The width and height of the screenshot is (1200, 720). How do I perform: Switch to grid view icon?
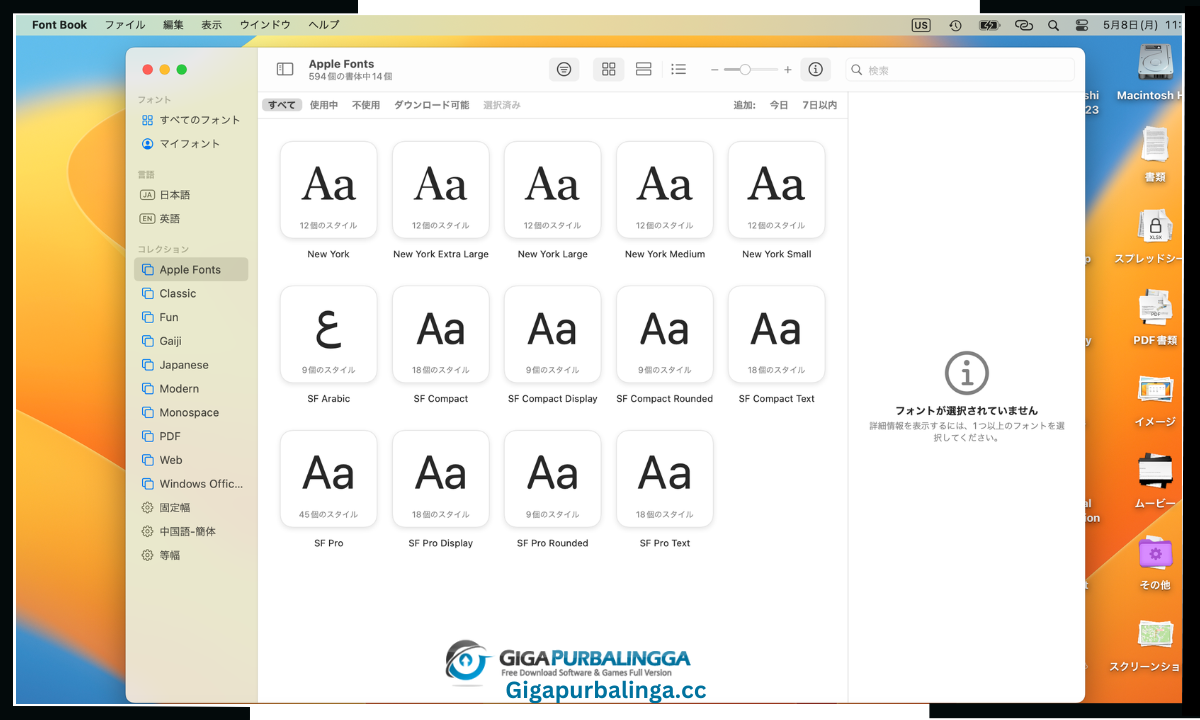click(608, 69)
